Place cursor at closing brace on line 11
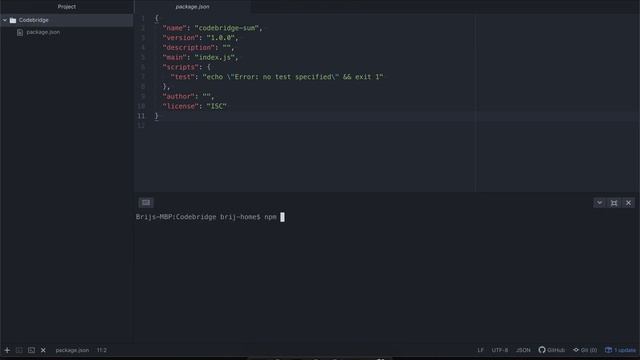Screen dimensions: 640x360 click(x=156, y=116)
